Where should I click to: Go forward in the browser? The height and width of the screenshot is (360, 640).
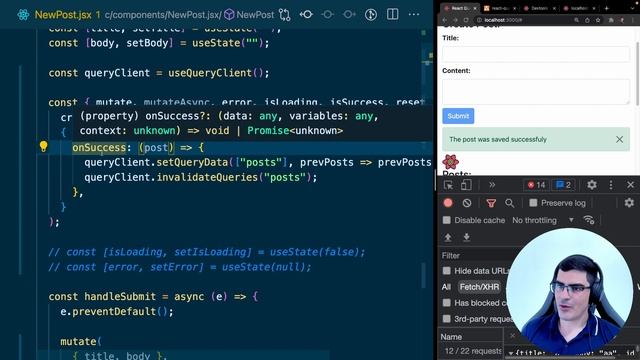pos(456,20)
